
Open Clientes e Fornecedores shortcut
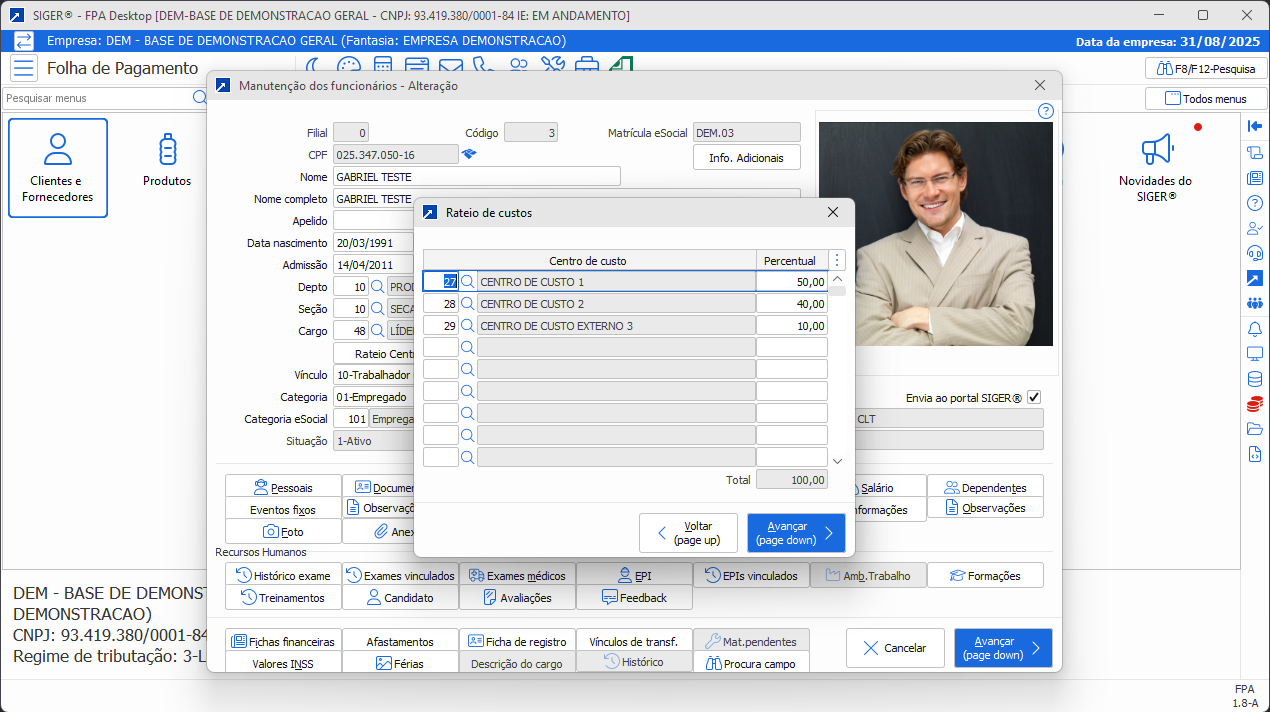(58, 168)
